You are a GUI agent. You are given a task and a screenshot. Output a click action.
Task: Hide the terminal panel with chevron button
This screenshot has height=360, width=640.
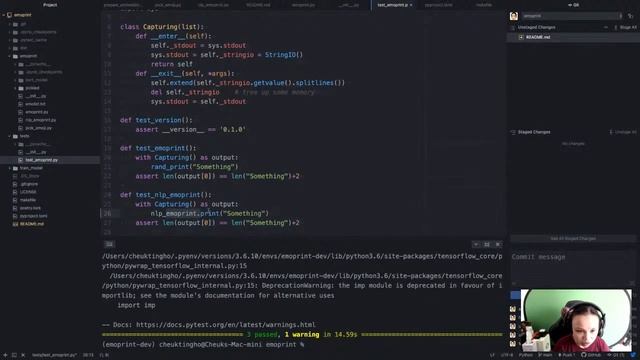click(476, 244)
